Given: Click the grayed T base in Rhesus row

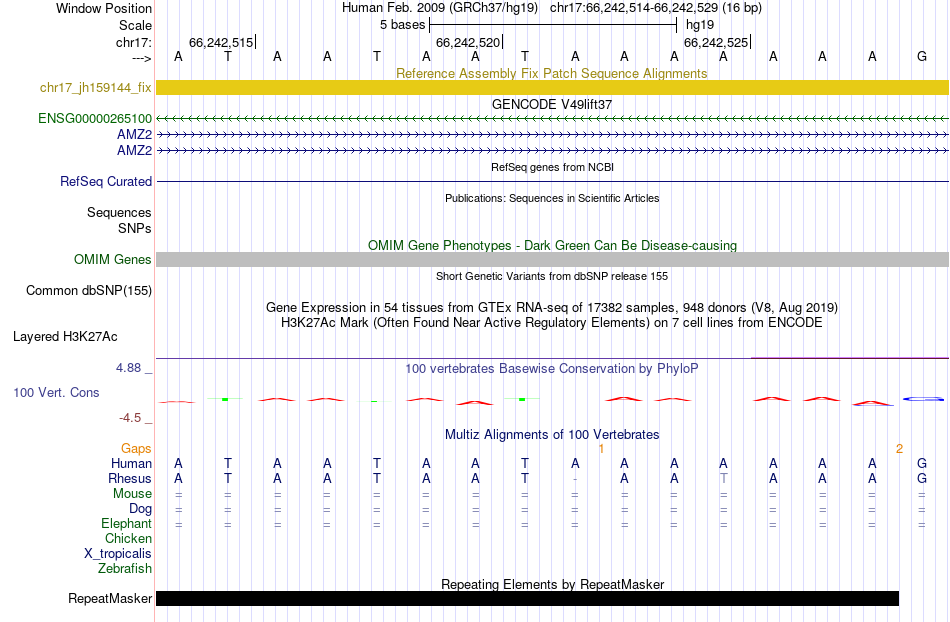Looking at the screenshot, I should (723, 478).
